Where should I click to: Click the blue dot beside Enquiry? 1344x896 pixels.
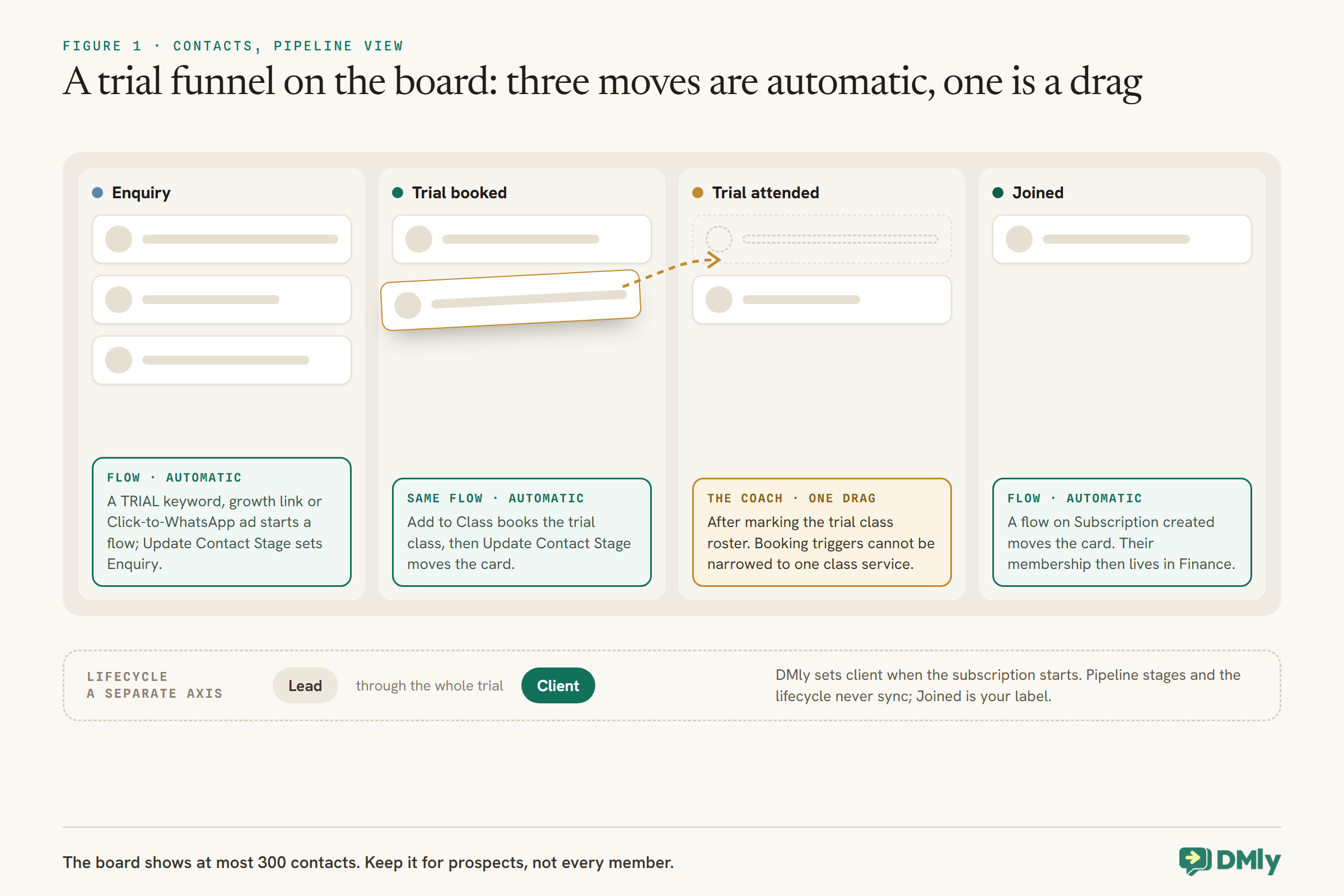click(x=97, y=193)
